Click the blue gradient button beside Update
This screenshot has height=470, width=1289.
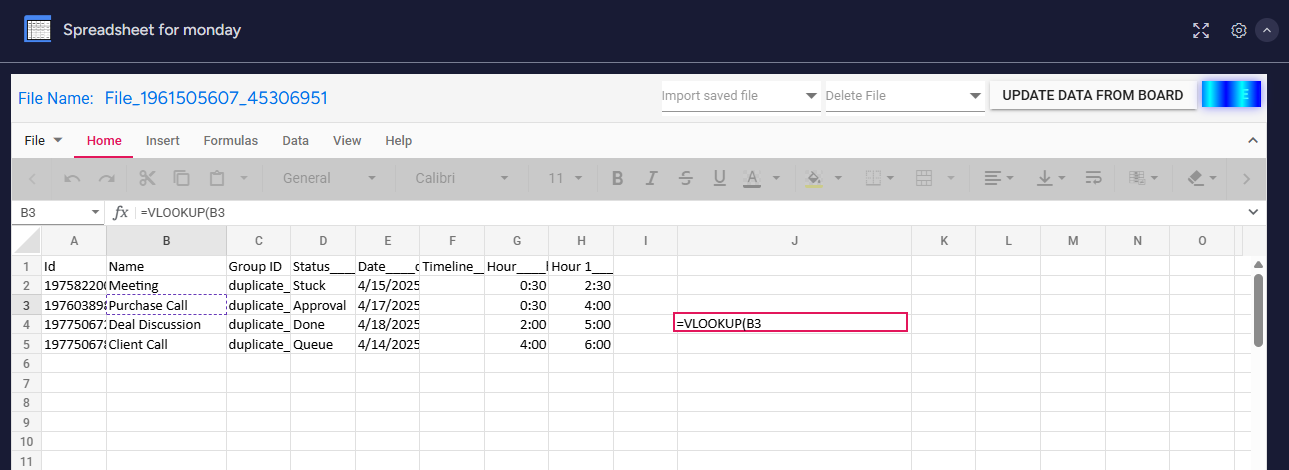point(1231,95)
